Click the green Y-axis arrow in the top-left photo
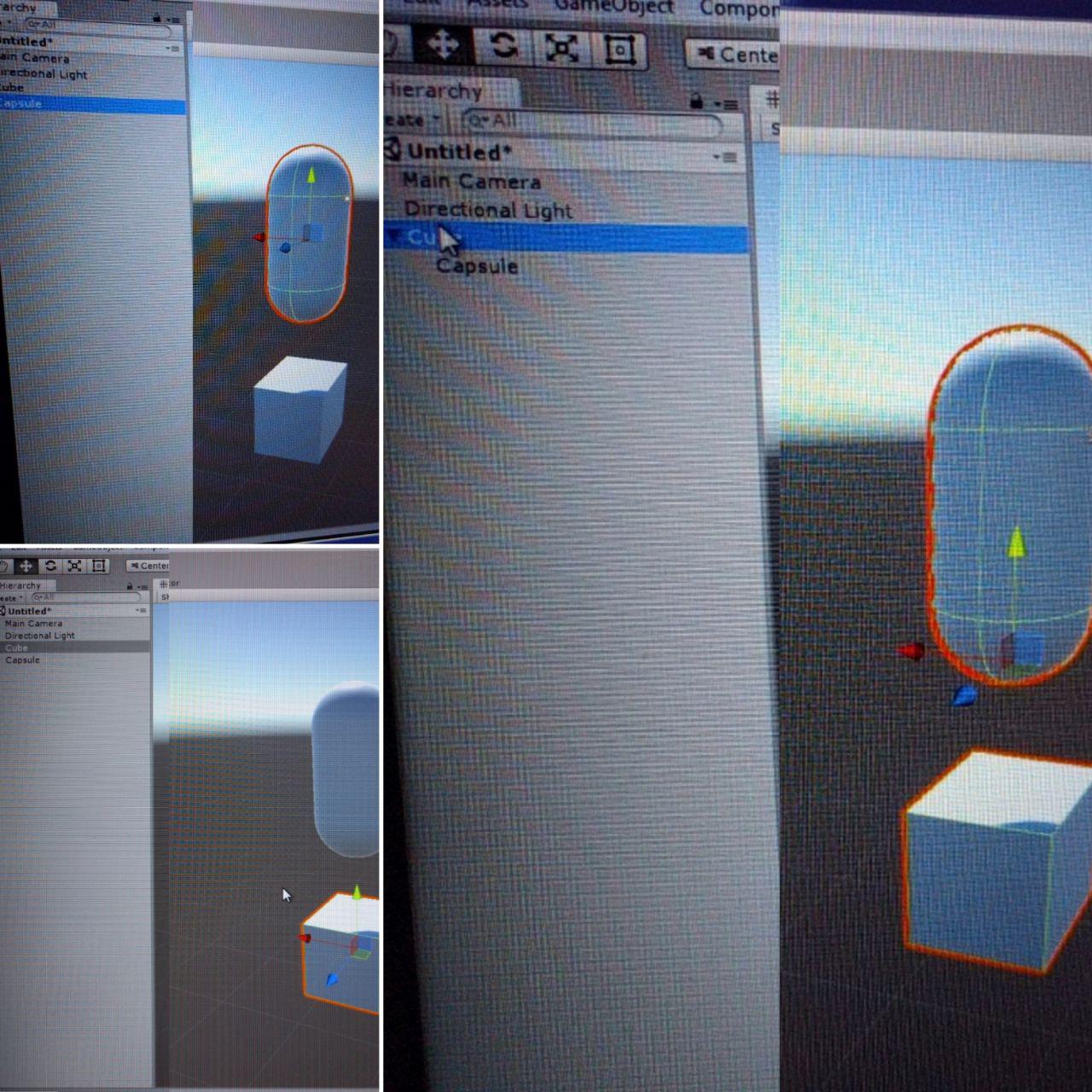The width and height of the screenshot is (1092, 1092). point(311,176)
